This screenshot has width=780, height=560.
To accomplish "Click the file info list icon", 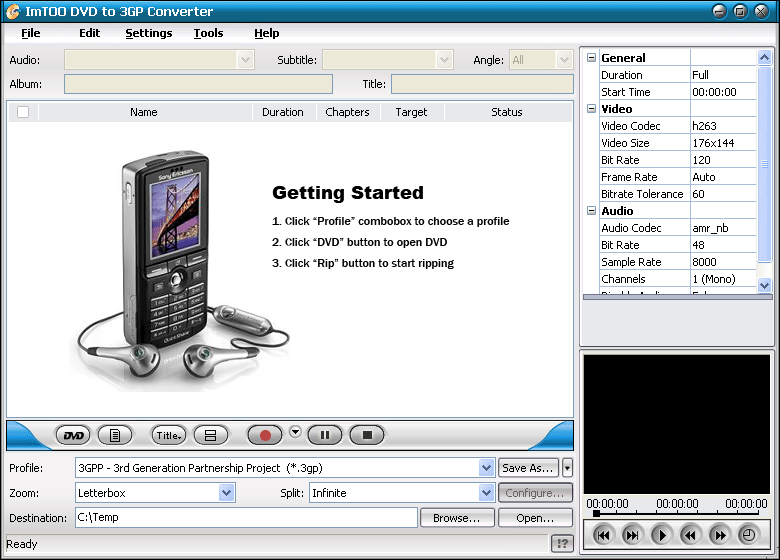I will pyautogui.click(x=115, y=435).
